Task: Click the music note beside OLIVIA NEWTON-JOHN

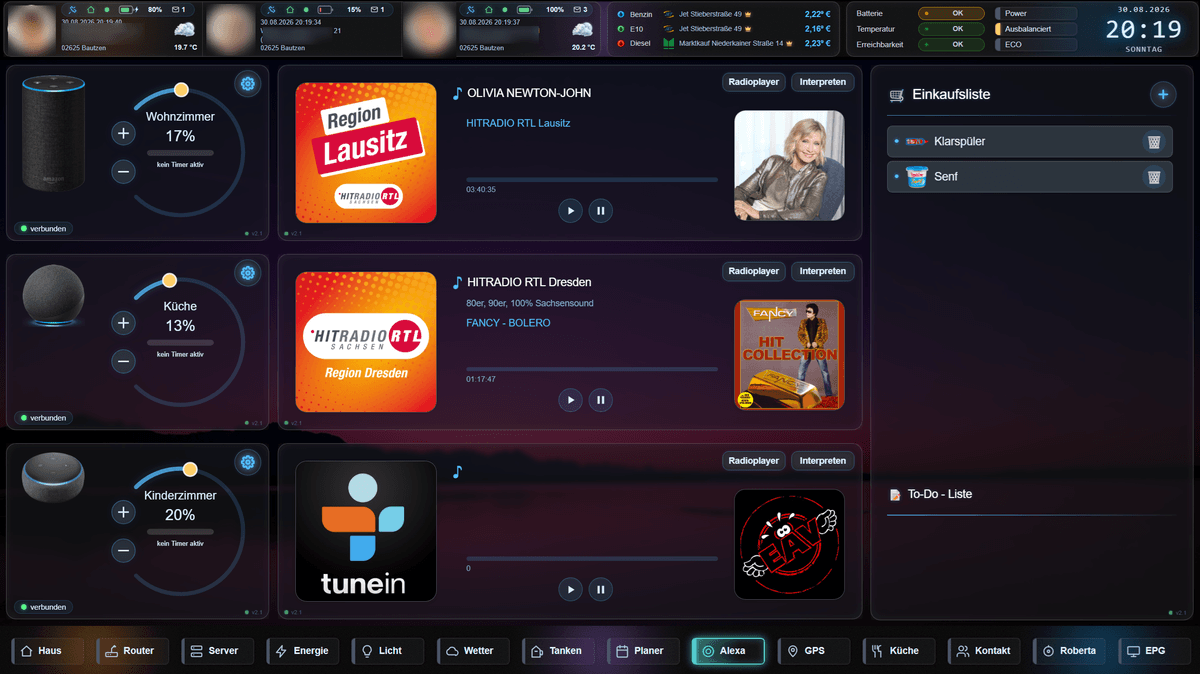Action: pyautogui.click(x=457, y=93)
